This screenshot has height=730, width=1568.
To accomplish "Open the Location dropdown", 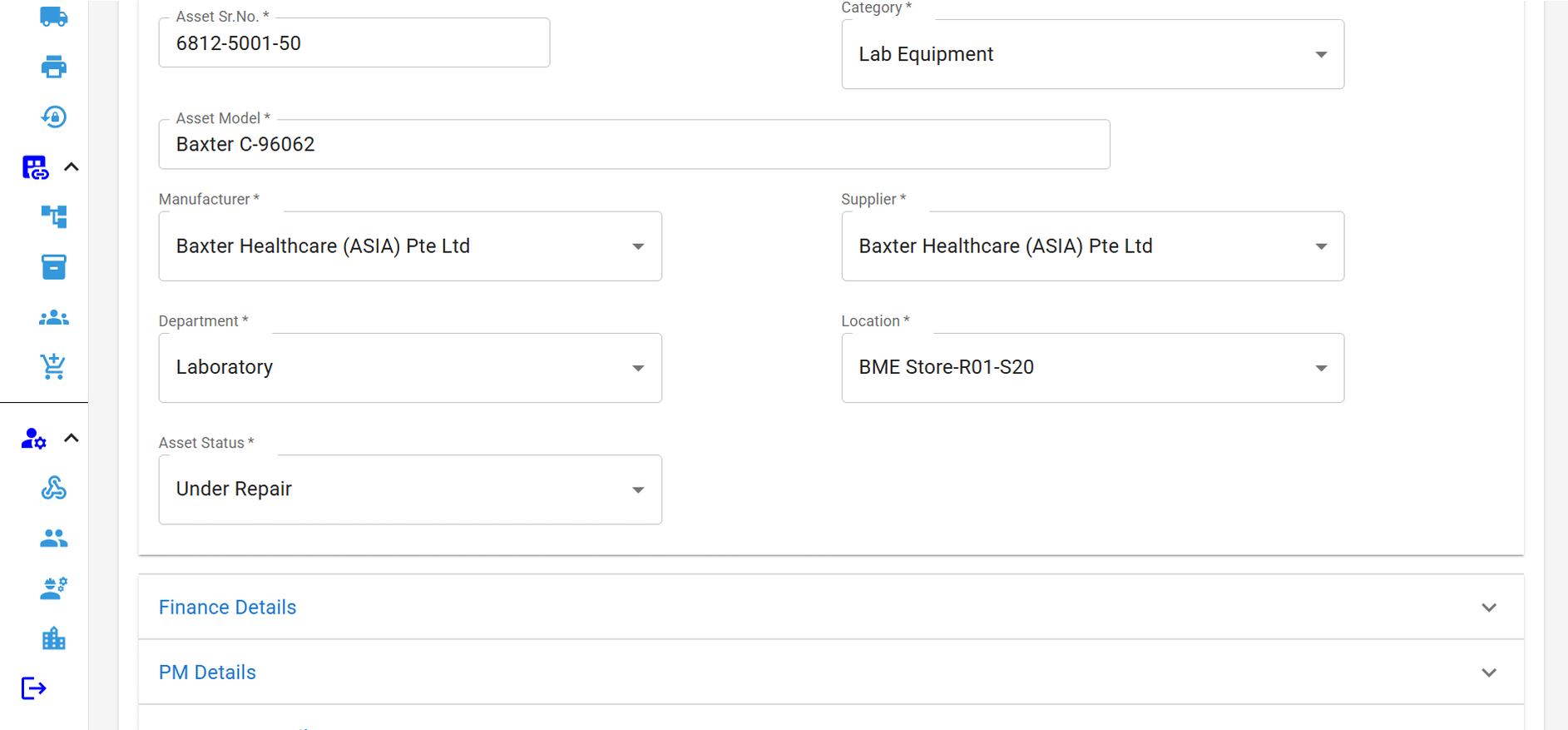I will click(x=1093, y=368).
